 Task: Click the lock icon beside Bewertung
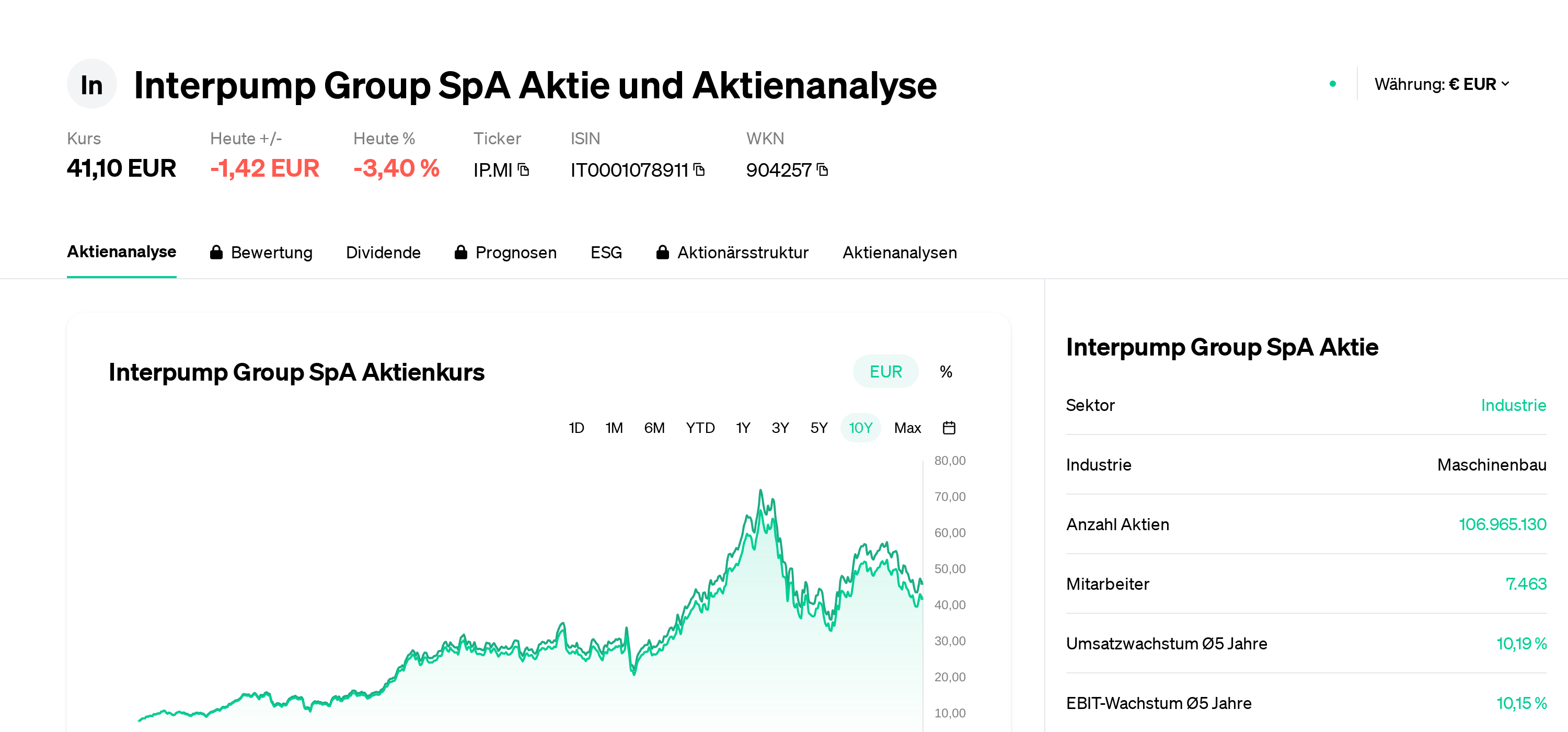216,252
